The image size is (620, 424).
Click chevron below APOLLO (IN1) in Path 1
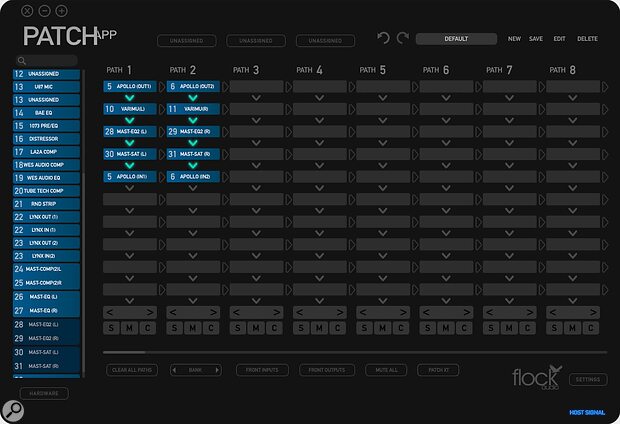(129, 188)
